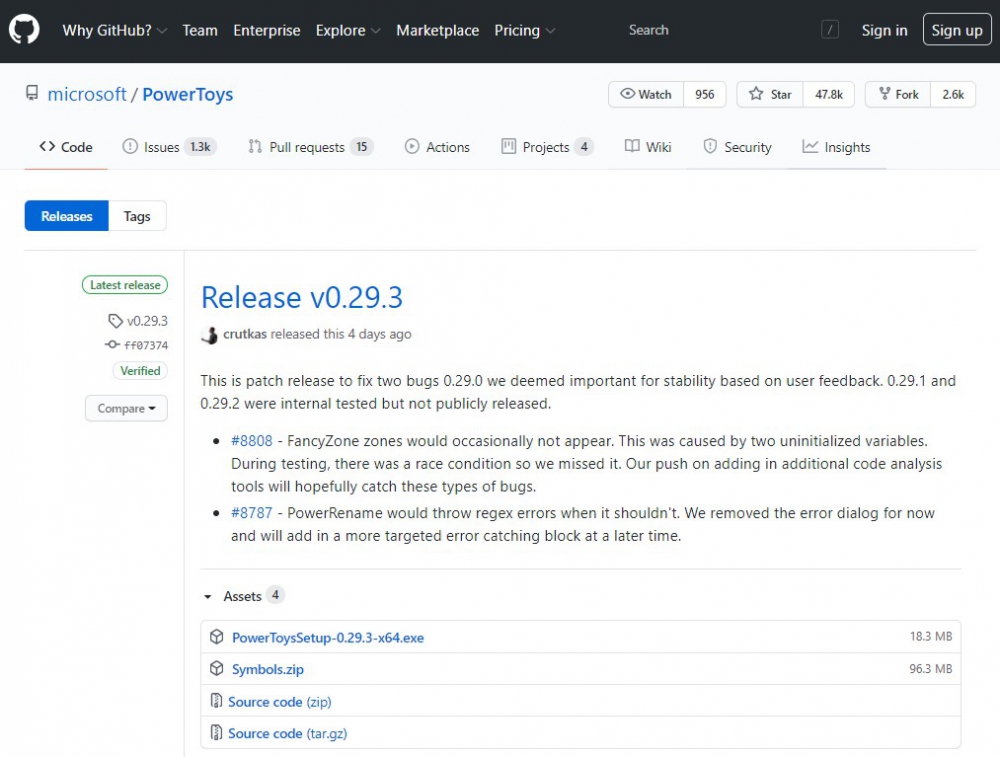Switch to the Code tab

click(66, 147)
